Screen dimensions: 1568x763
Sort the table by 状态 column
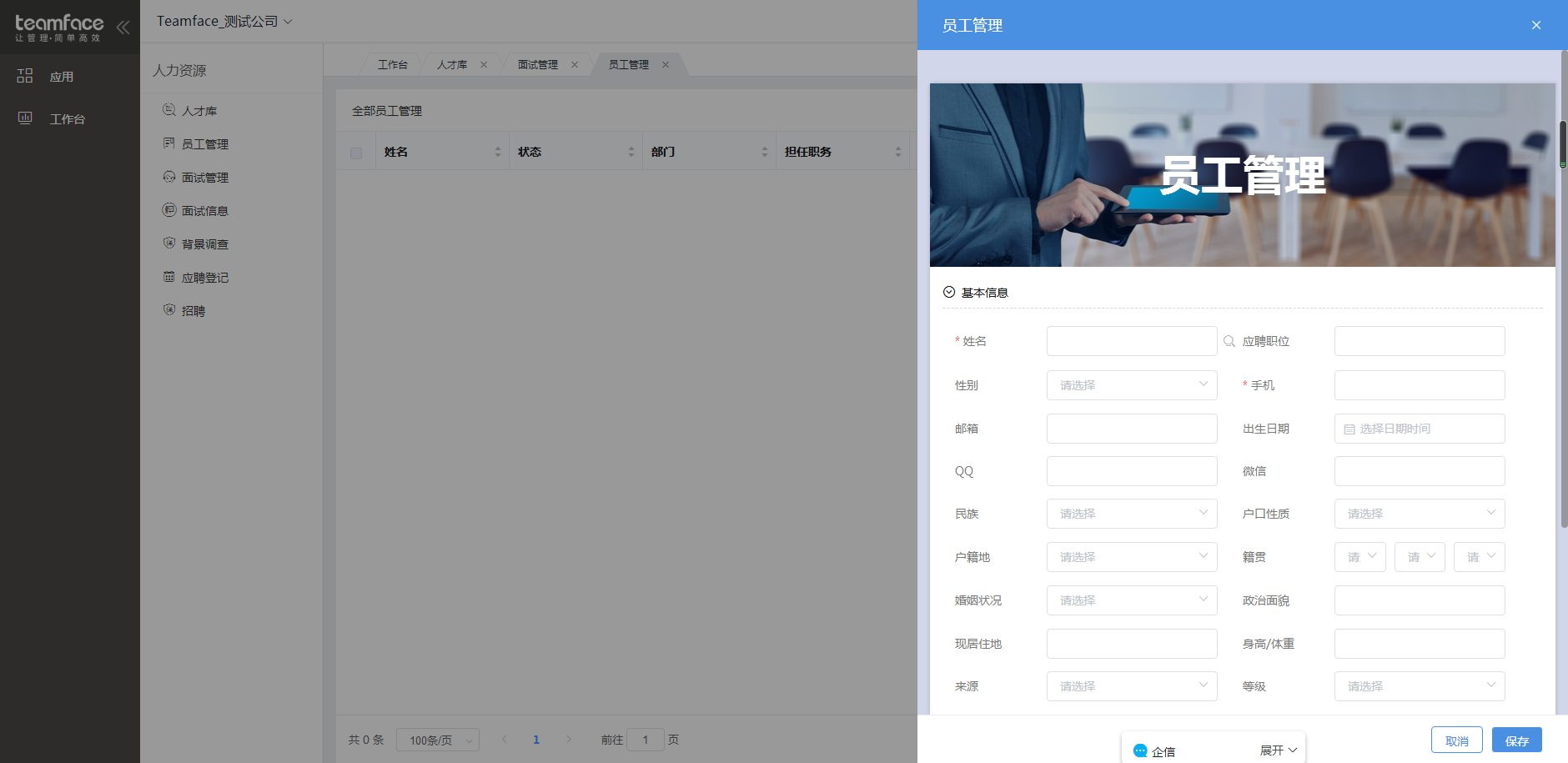point(631,152)
